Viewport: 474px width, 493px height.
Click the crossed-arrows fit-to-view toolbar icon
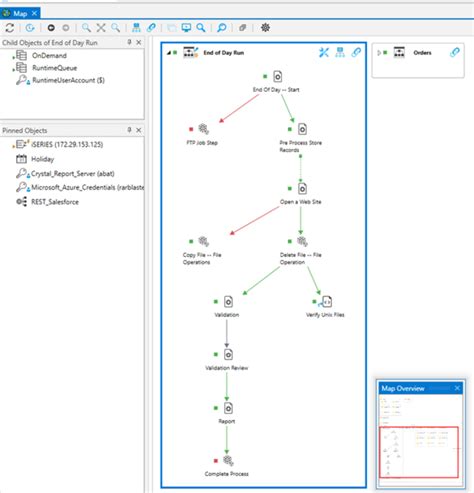tap(101, 28)
